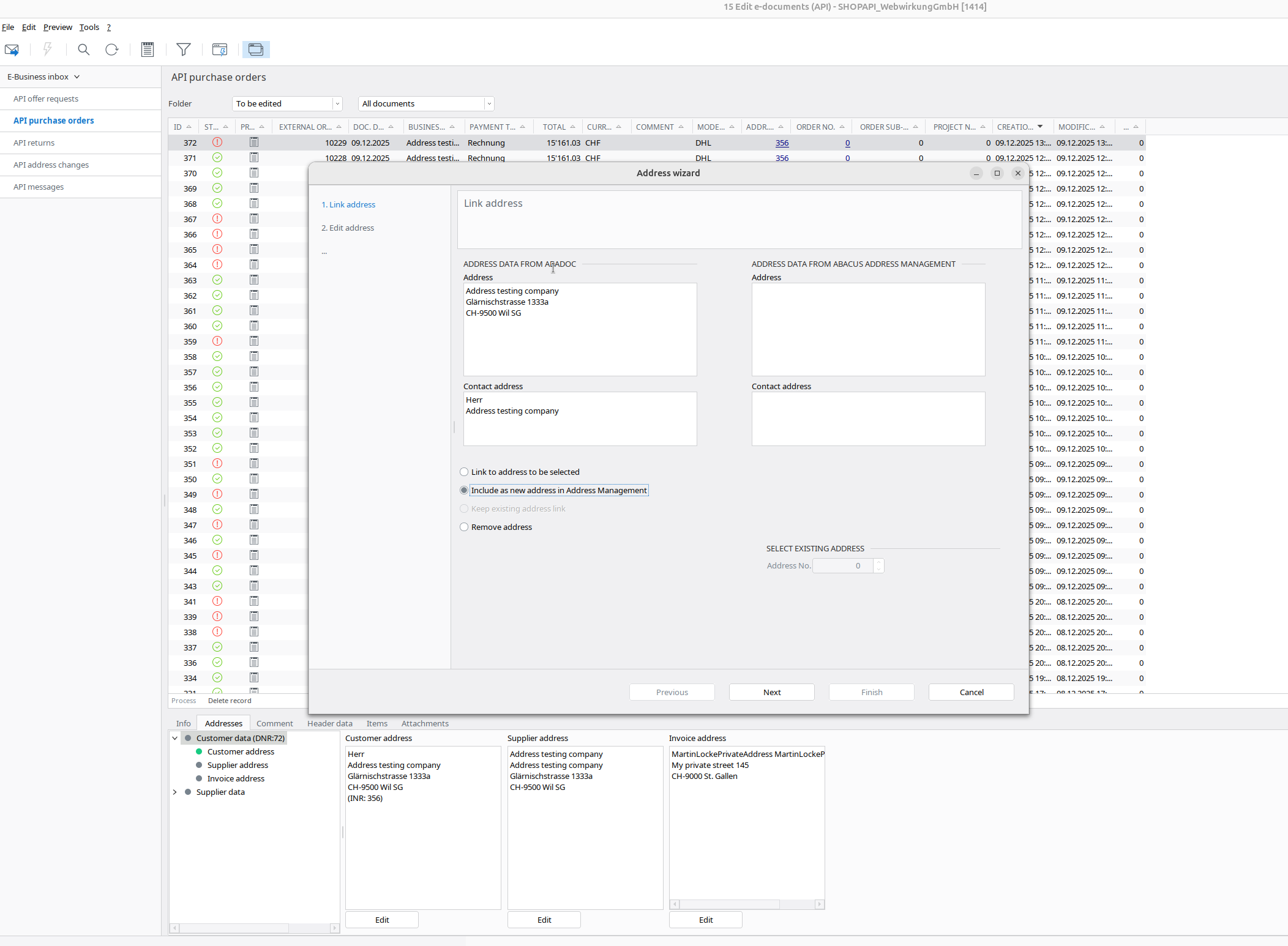Expand the Supplier data tree node
This screenshot has width=1288, height=946.
(175, 792)
